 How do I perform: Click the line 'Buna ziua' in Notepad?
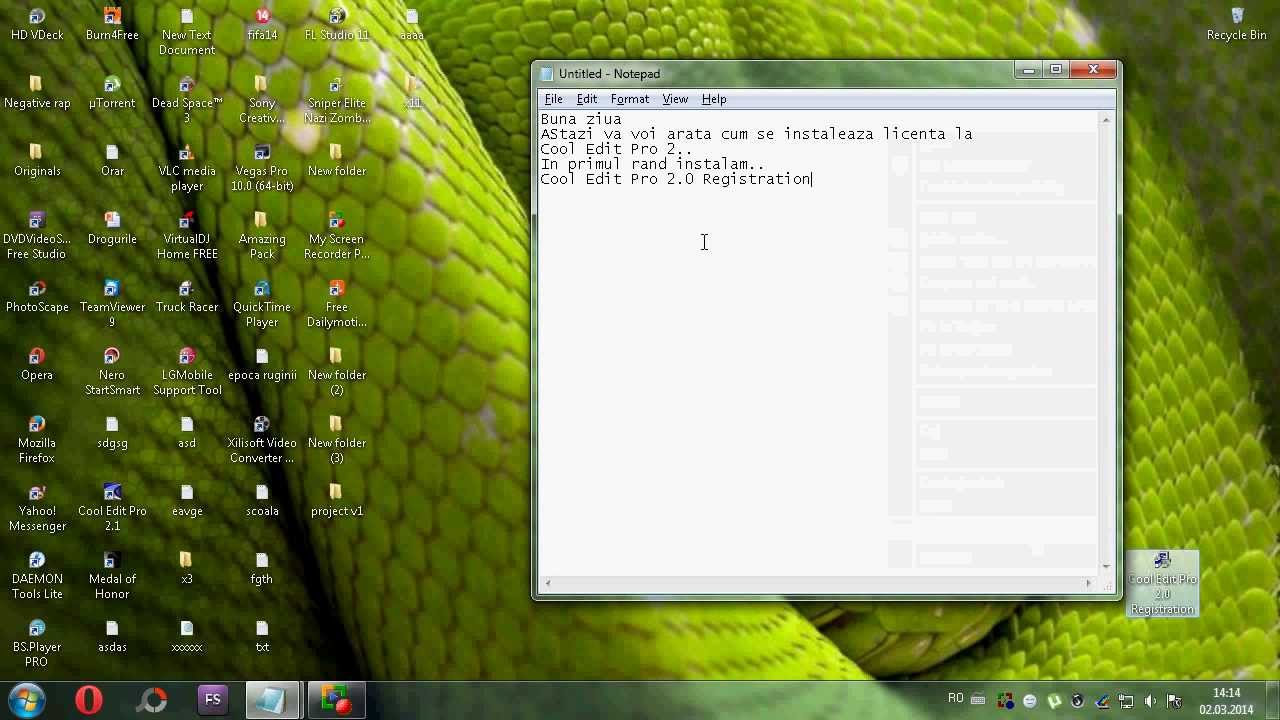pyautogui.click(x=581, y=119)
